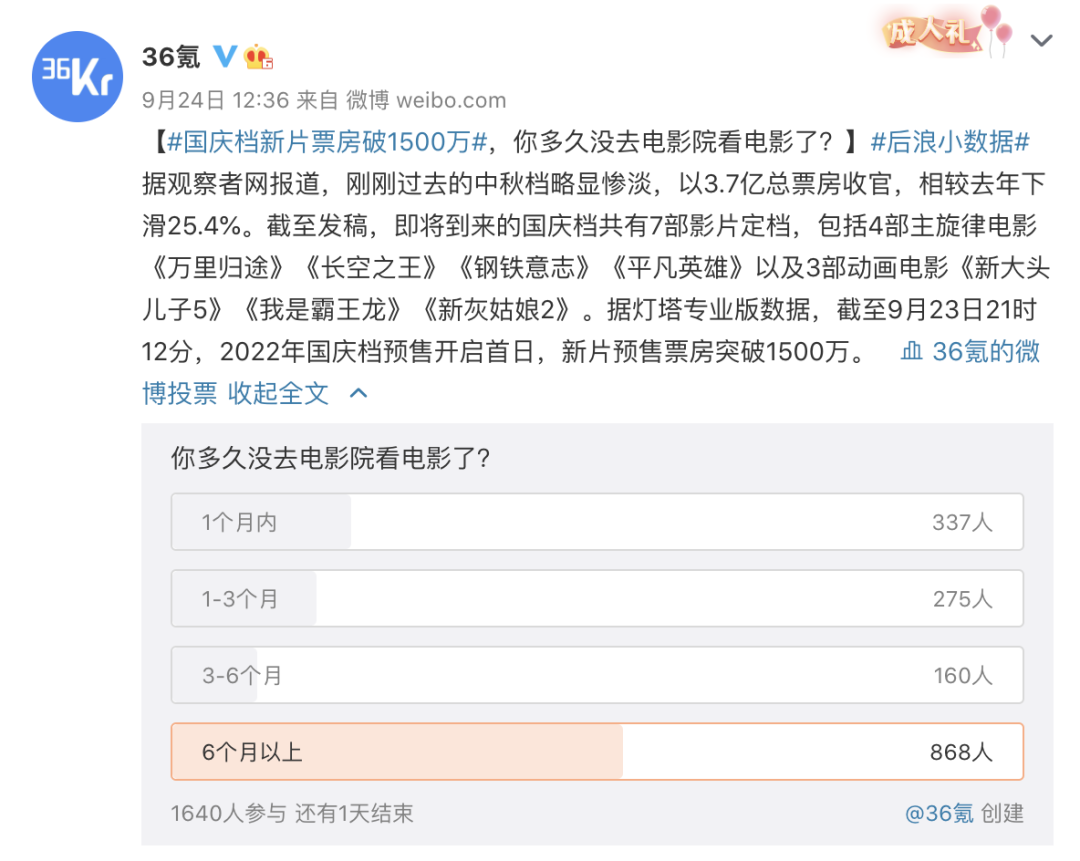The image size is (1080, 861).
Task: Choose the 6个月以上 poll option
Action: point(596,752)
